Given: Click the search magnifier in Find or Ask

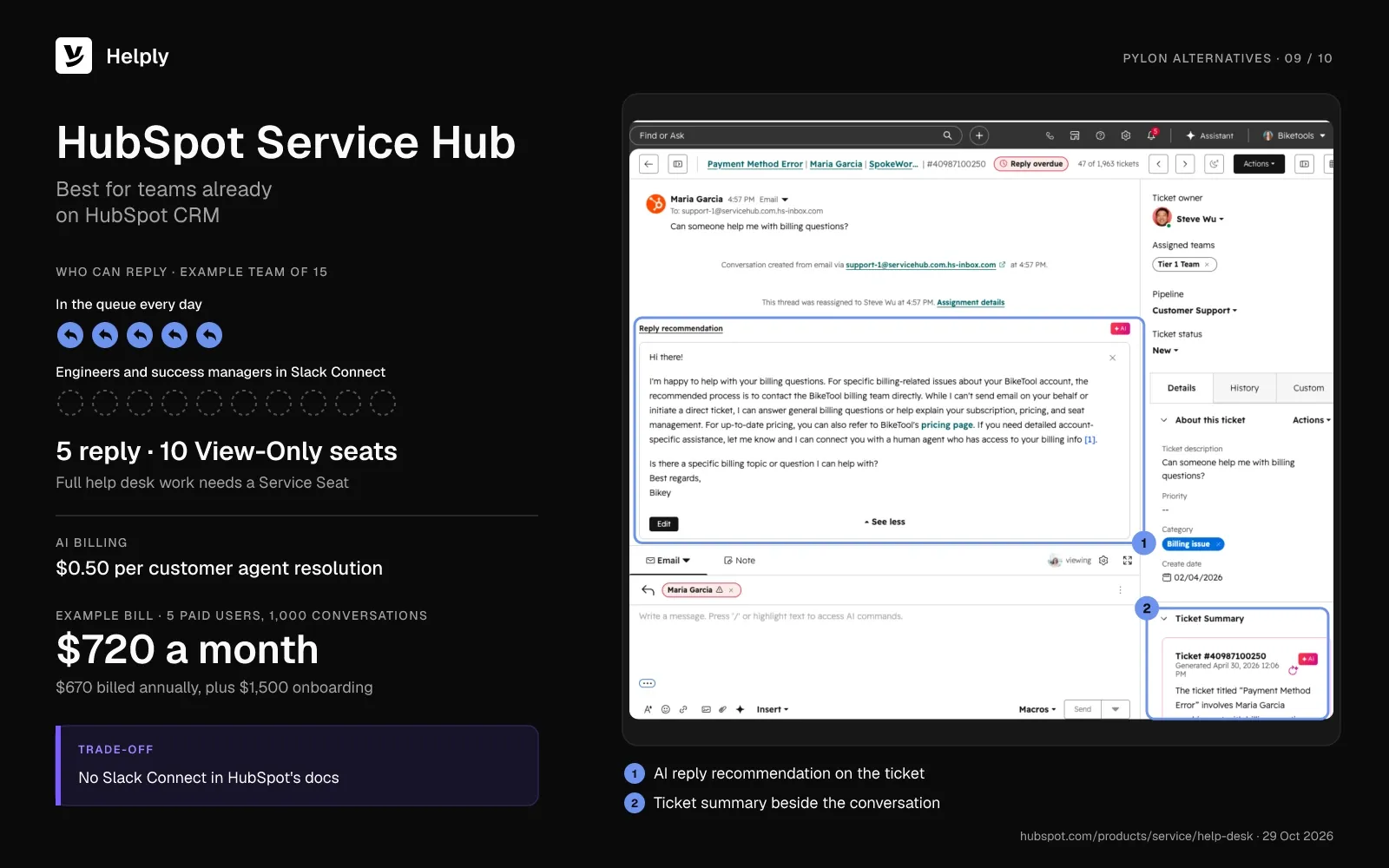Looking at the screenshot, I should tap(947, 135).
